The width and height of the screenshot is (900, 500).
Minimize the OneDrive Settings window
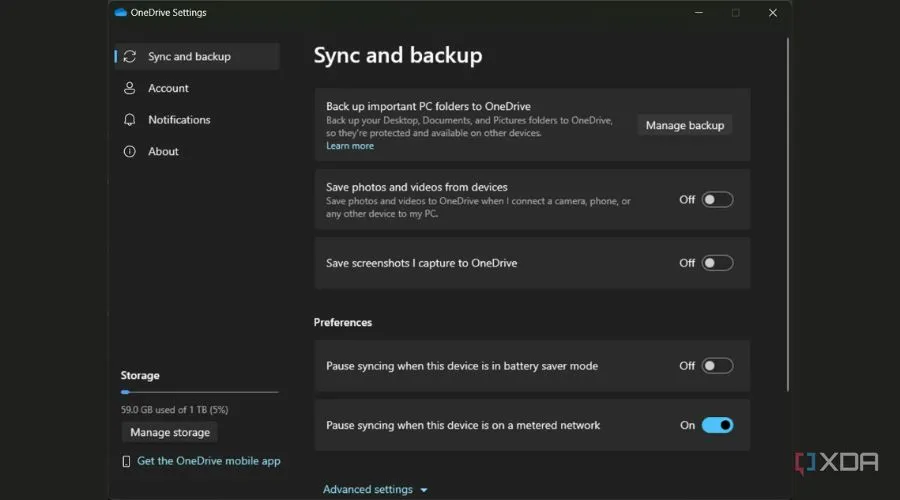[x=699, y=13]
